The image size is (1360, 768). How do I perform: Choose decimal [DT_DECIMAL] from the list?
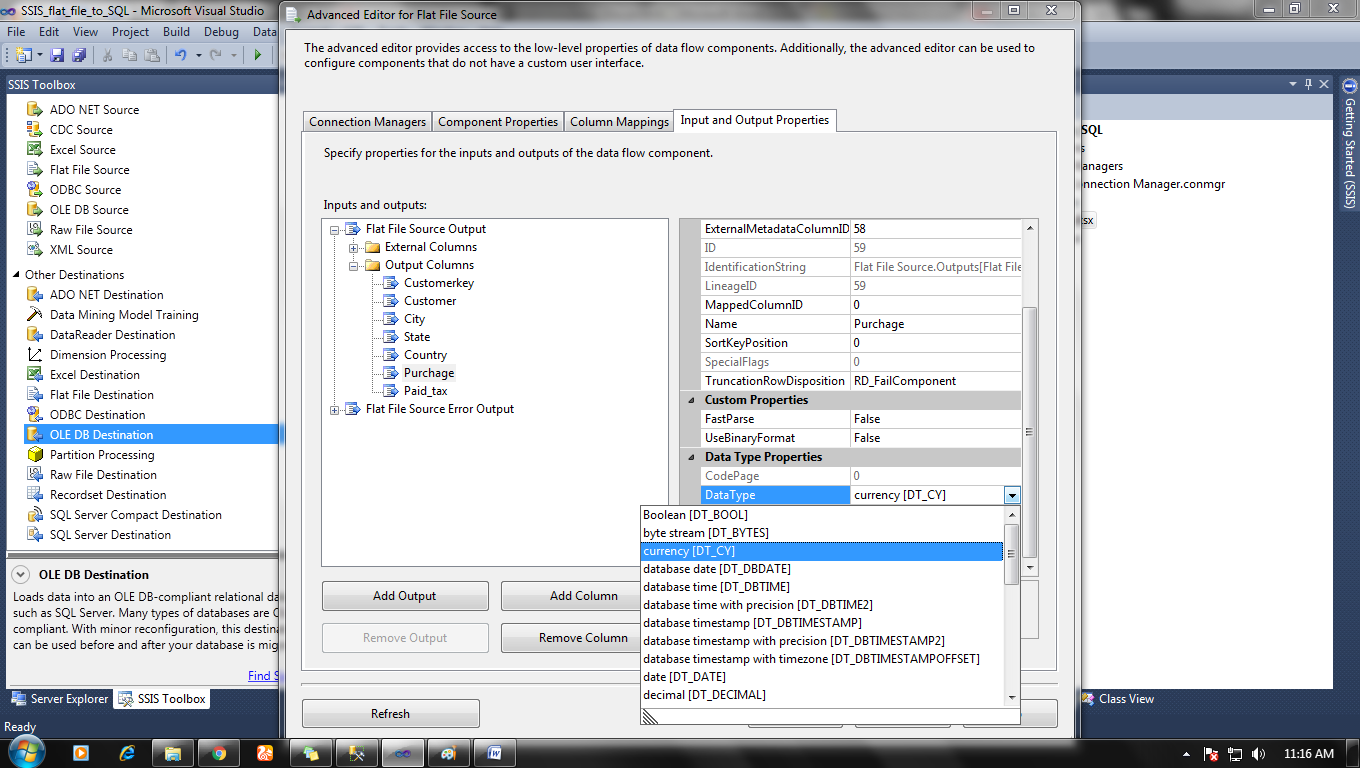(x=821, y=695)
